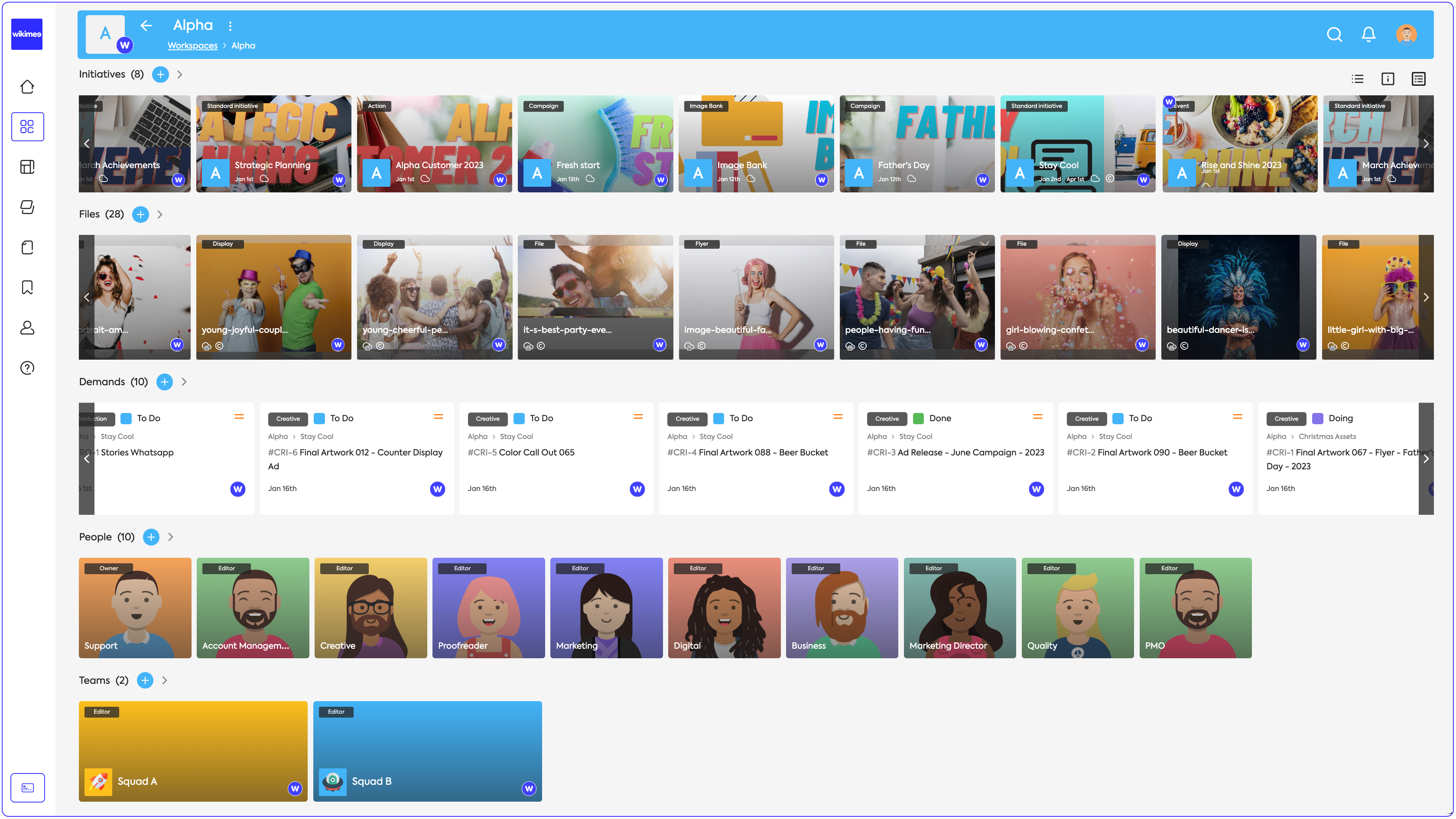
Task: Expand the People section chevron
Action: 171,537
